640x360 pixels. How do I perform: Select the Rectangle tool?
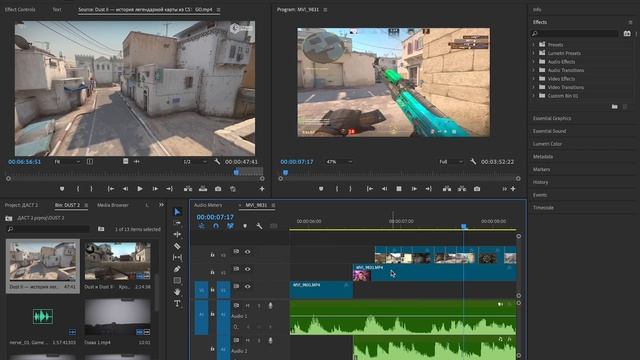coord(177,280)
